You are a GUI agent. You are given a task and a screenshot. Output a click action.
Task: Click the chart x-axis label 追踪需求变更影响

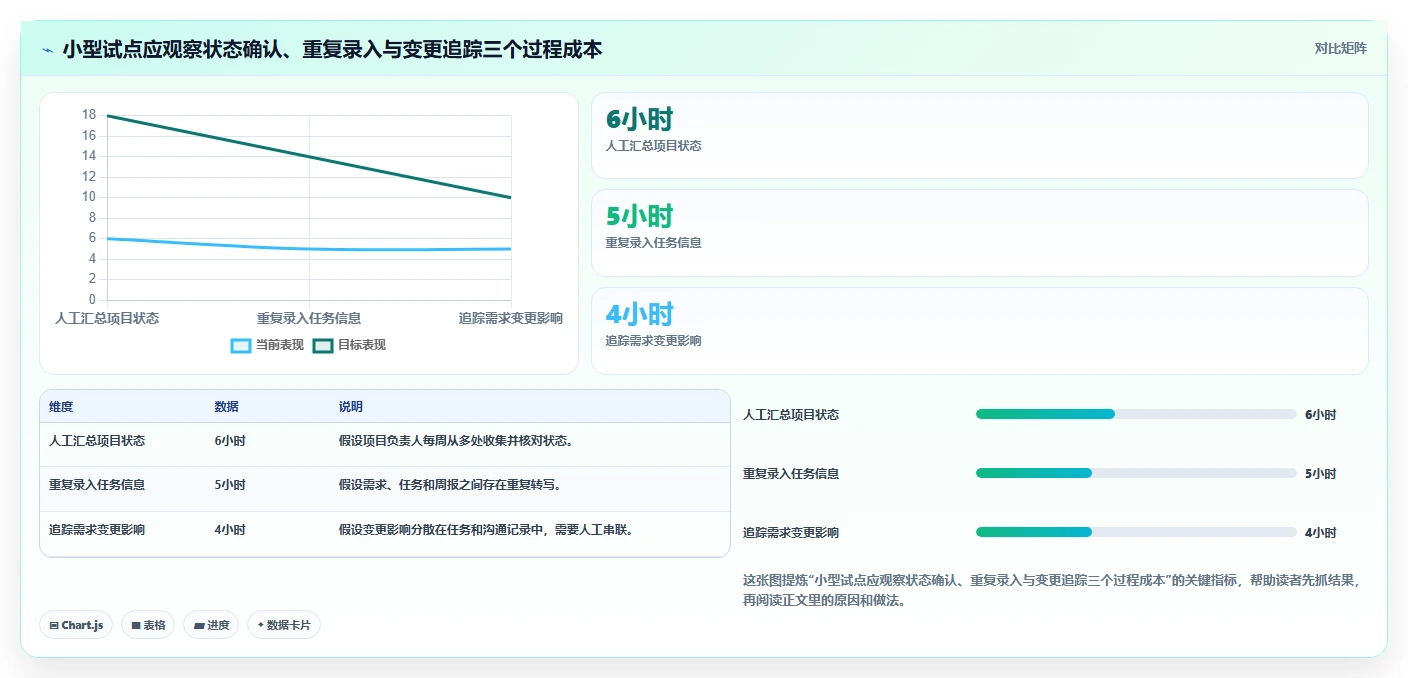(x=511, y=318)
